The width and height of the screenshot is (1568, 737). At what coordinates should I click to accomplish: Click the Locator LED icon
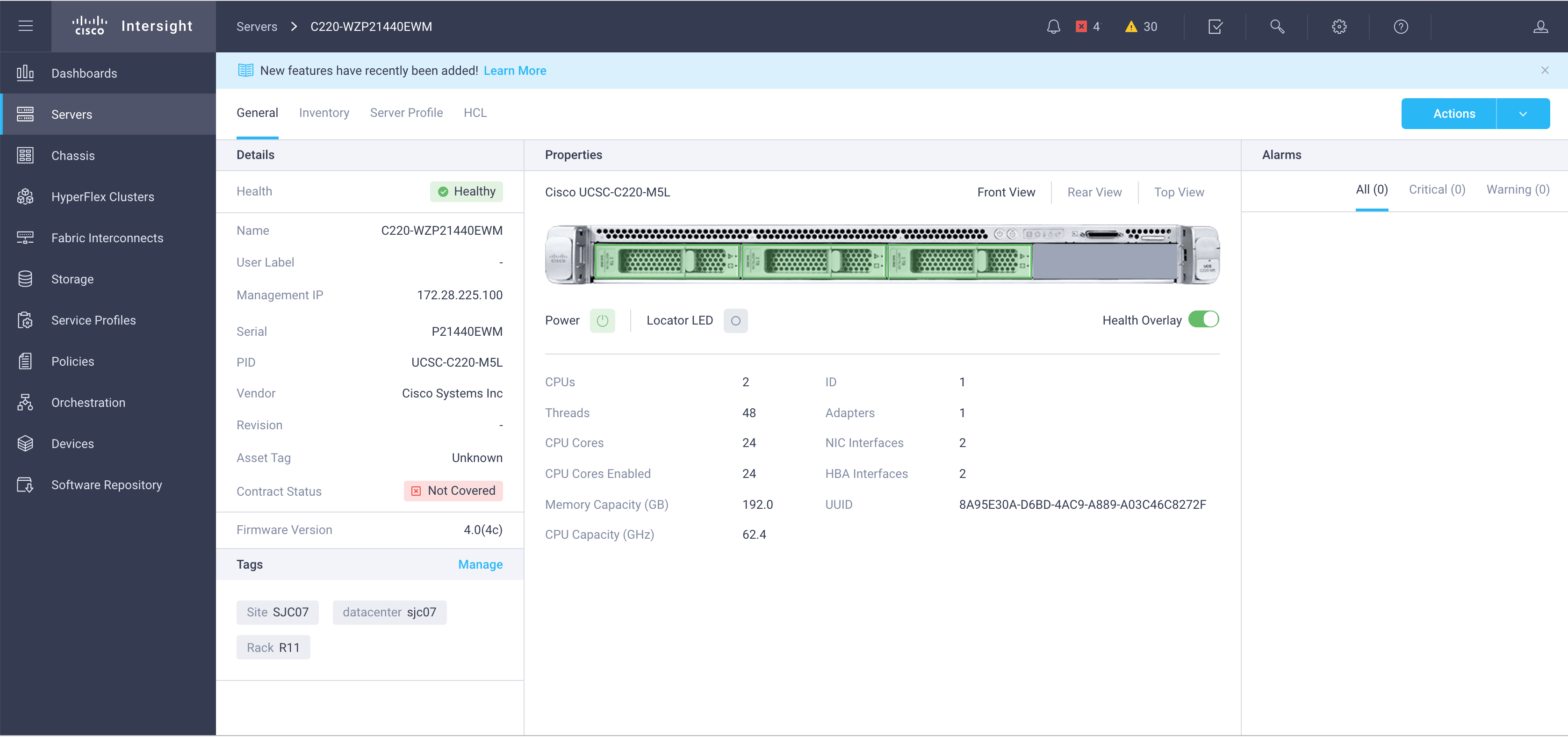click(x=735, y=321)
